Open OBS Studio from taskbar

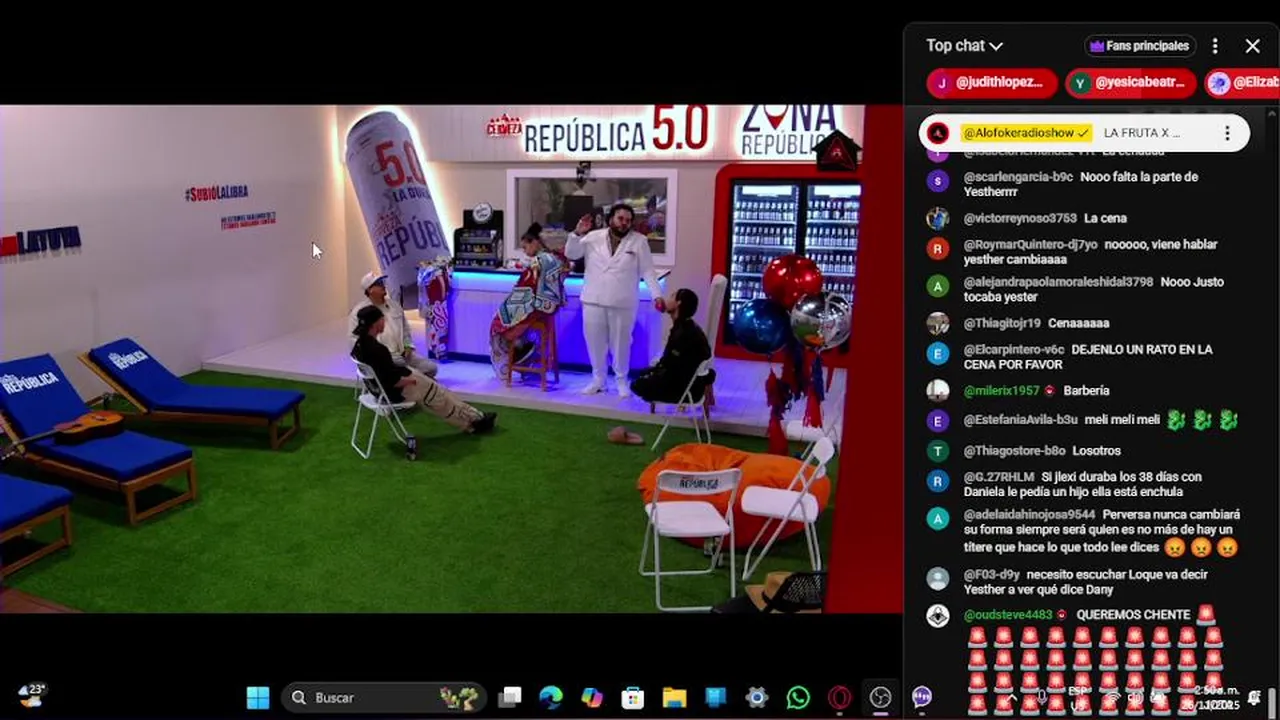click(880, 697)
